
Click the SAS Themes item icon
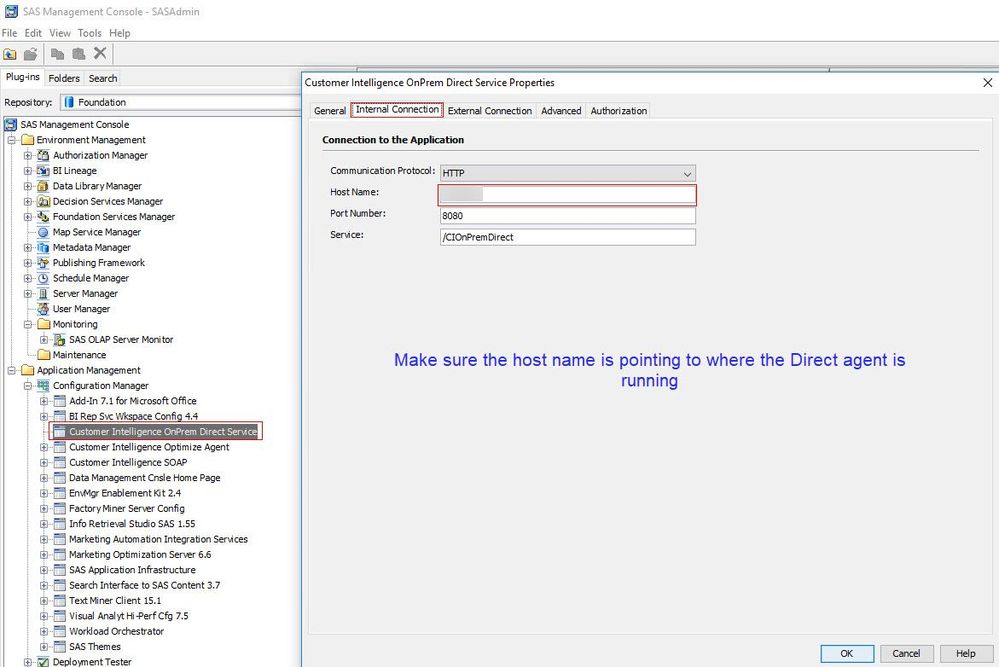[60, 647]
